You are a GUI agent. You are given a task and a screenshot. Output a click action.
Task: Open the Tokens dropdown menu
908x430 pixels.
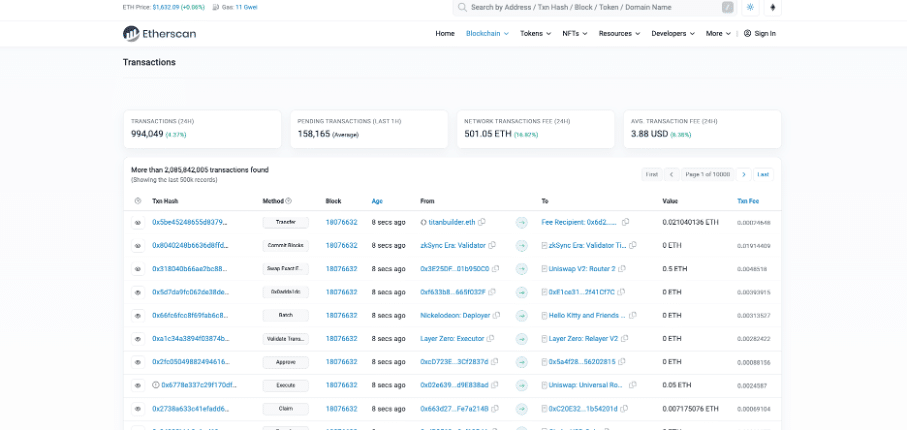(x=535, y=34)
